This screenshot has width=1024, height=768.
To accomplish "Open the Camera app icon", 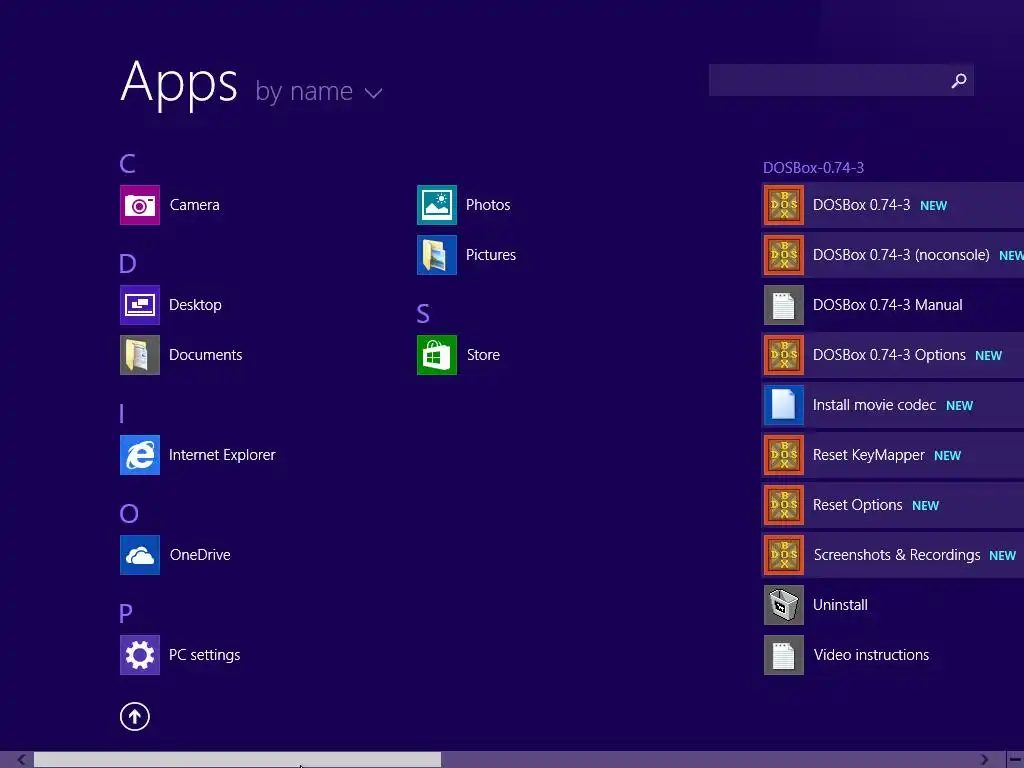I will 140,205.
